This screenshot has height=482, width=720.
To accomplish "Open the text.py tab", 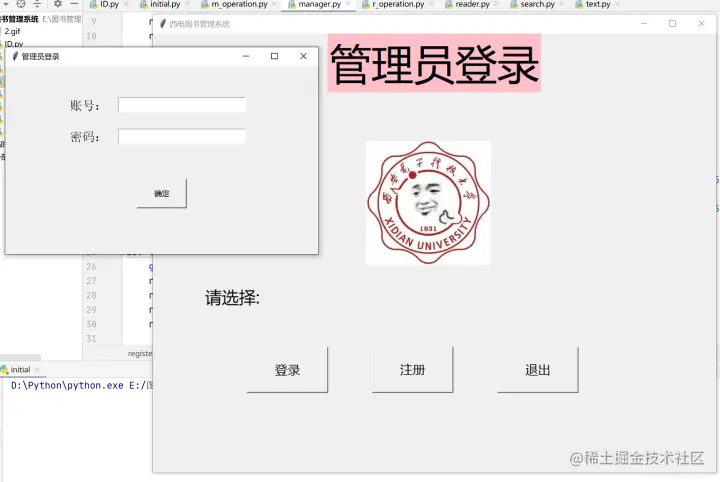I will tap(598, 4).
